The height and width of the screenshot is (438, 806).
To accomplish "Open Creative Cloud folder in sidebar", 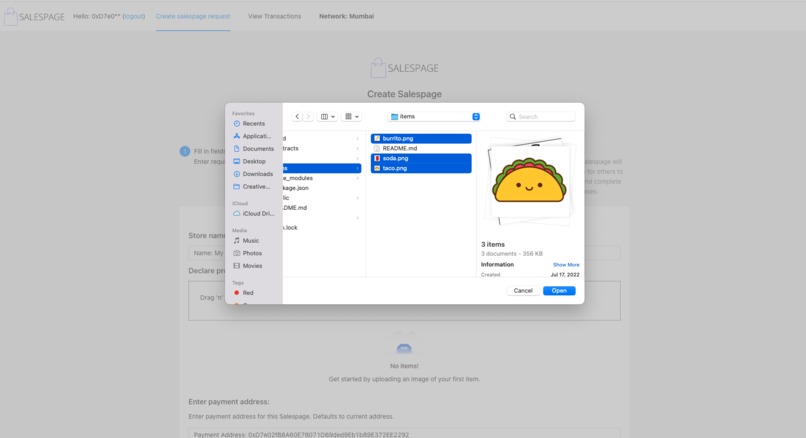I will pos(253,187).
